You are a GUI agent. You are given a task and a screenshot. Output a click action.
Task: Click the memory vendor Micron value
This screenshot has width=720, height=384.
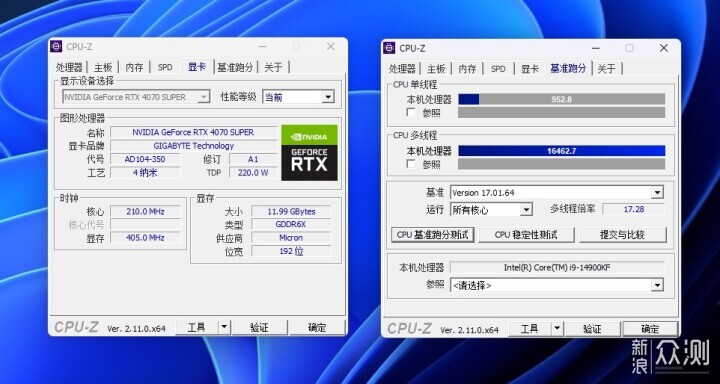coord(291,238)
